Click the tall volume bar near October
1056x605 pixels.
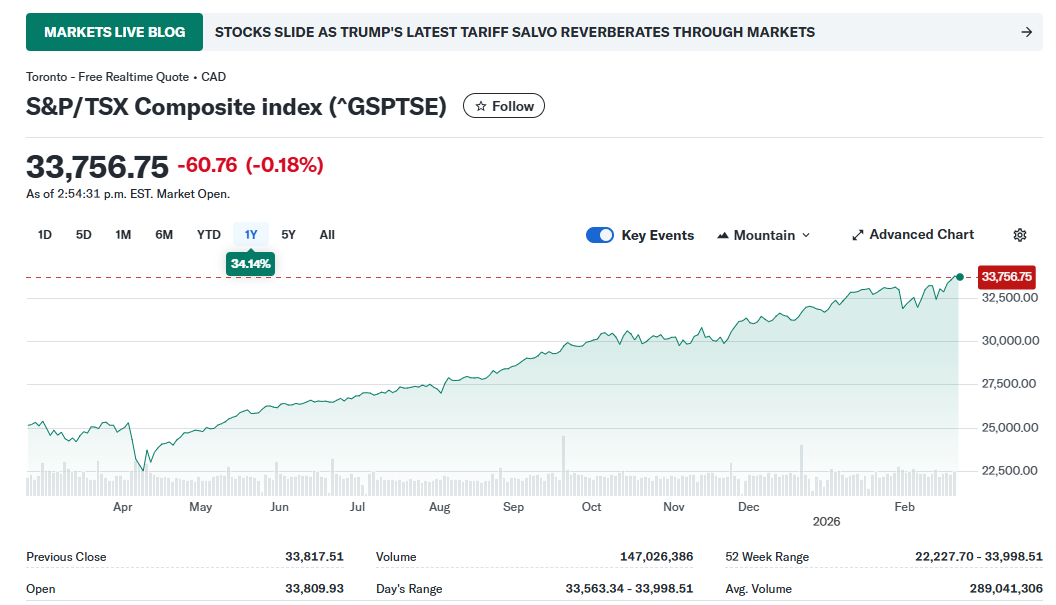[564, 466]
